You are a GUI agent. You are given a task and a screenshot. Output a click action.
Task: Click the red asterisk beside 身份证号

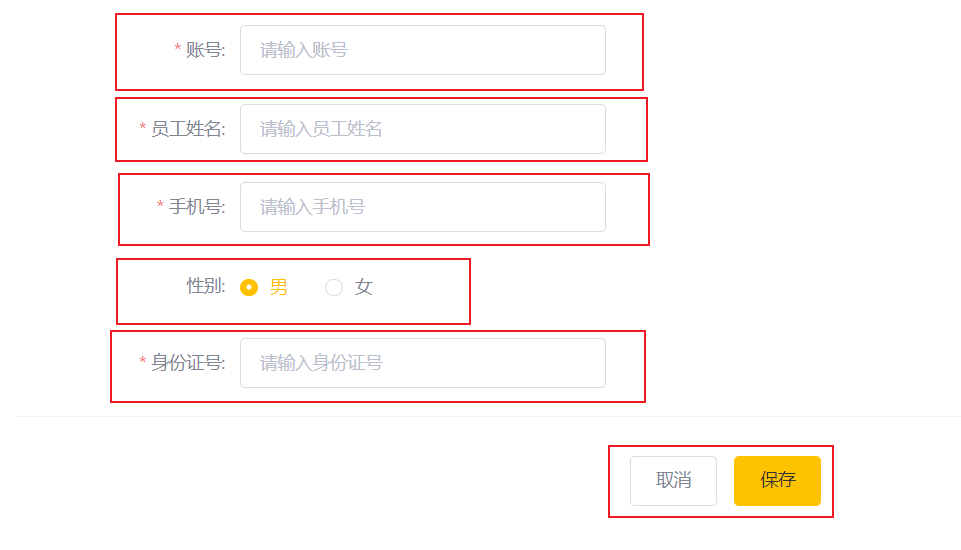(143, 361)
